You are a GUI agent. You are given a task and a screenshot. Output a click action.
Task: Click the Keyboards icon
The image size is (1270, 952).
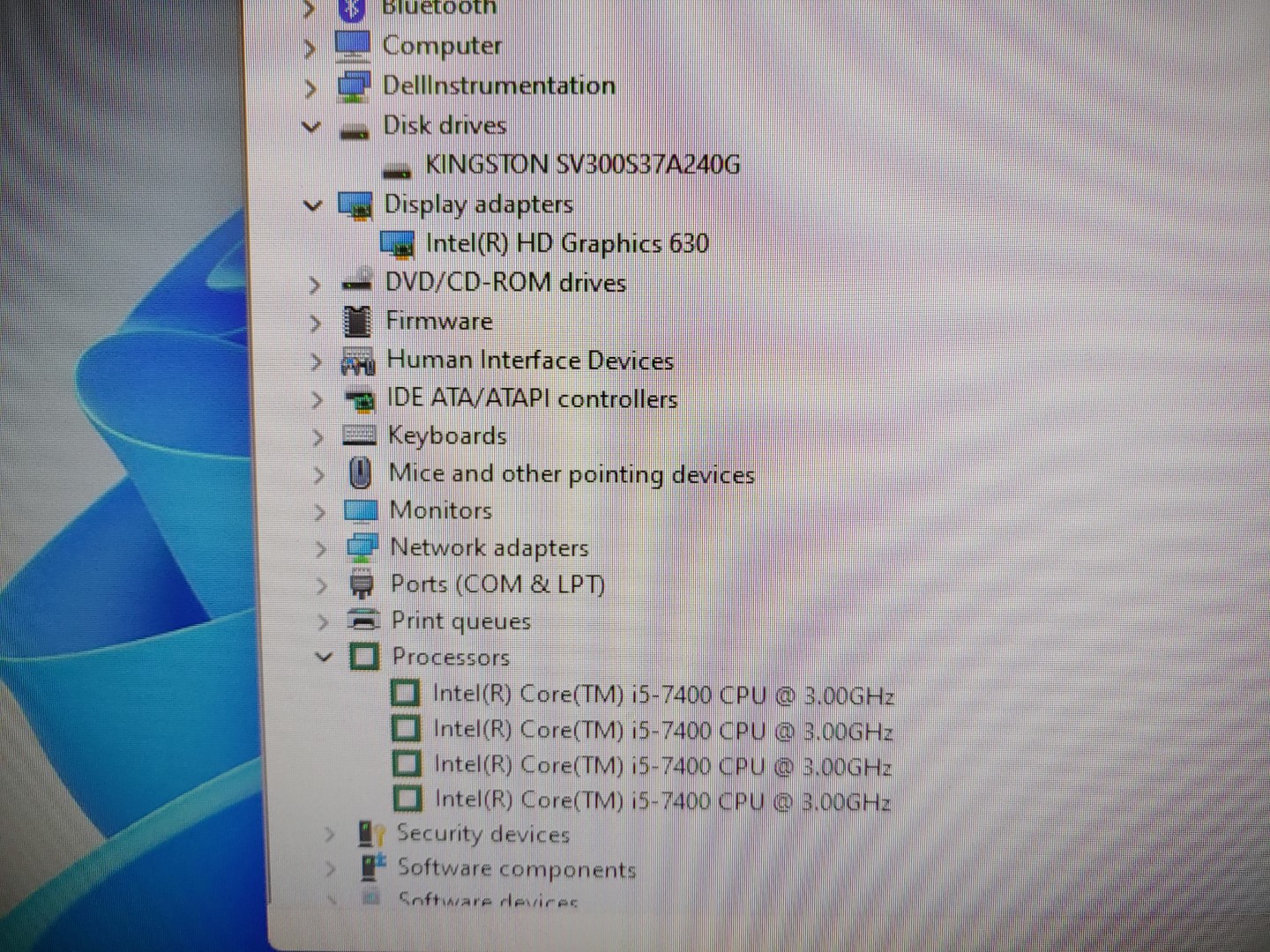(x=359, y=435)
